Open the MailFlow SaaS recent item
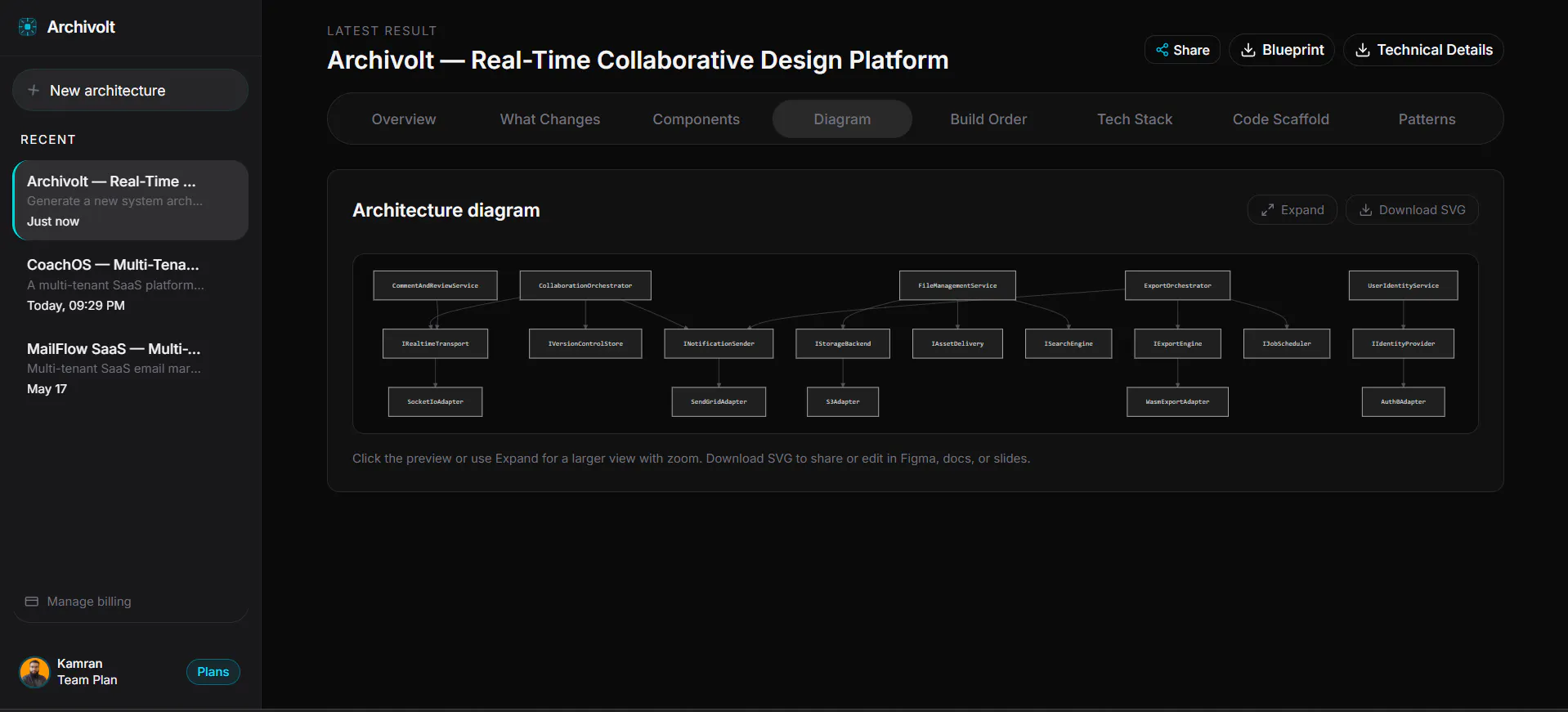The image size is (1568, 712). 131,368
